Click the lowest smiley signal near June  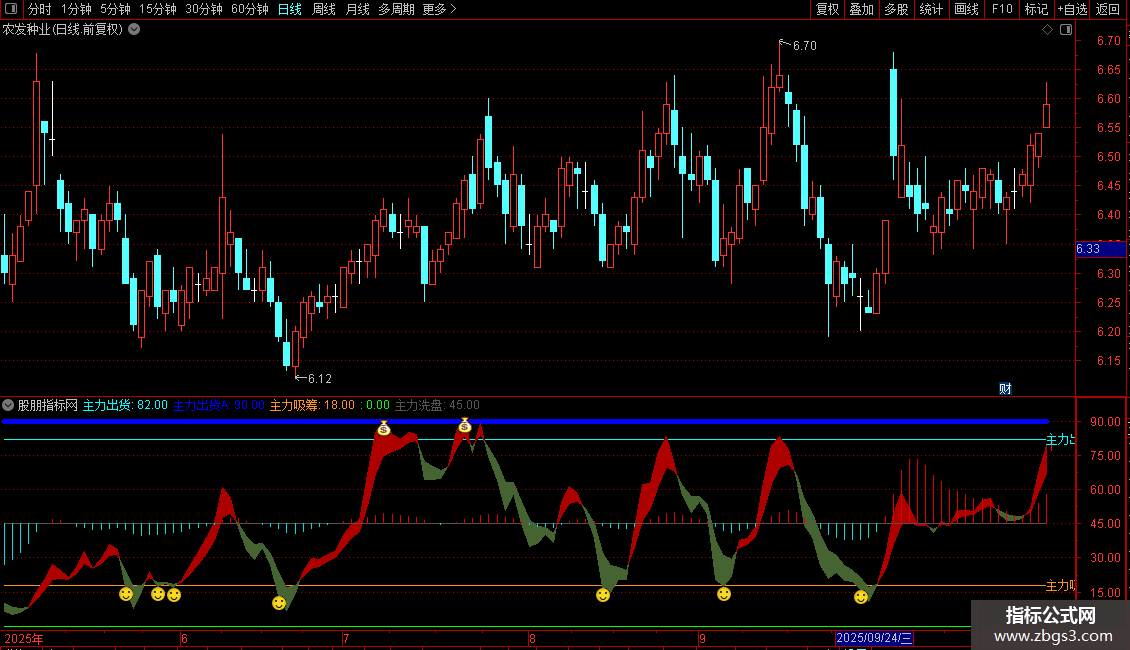(279, 602)
